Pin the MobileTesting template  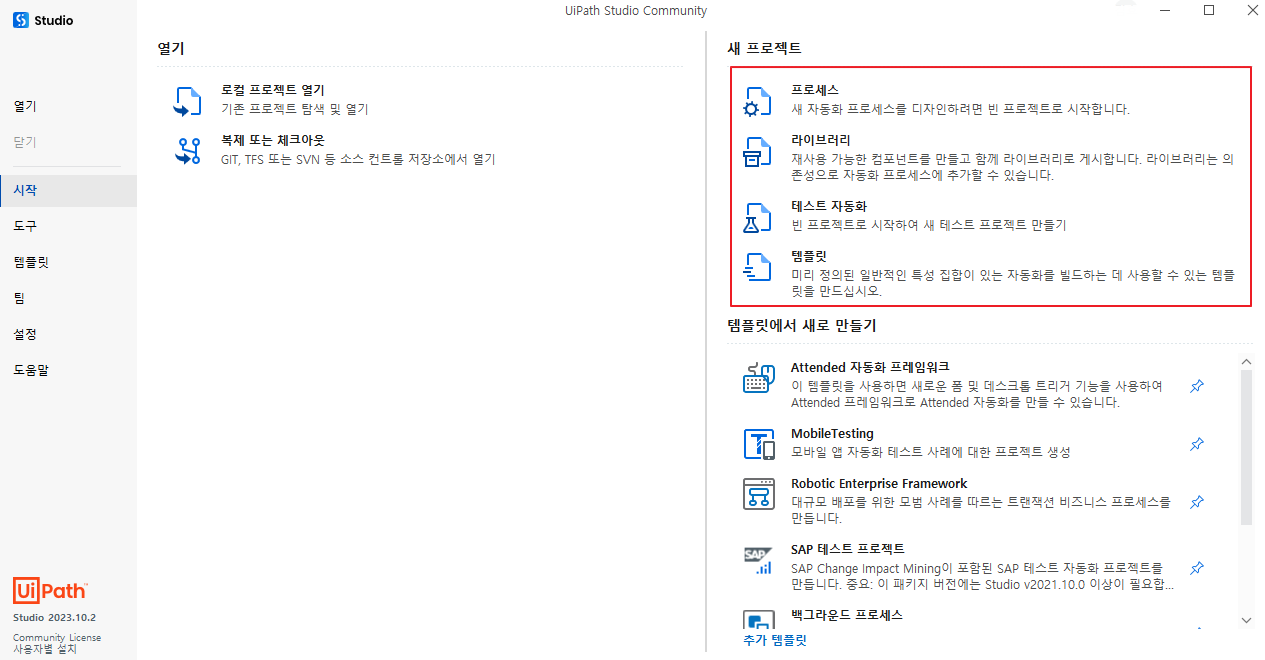click(x=1197, y=444)
